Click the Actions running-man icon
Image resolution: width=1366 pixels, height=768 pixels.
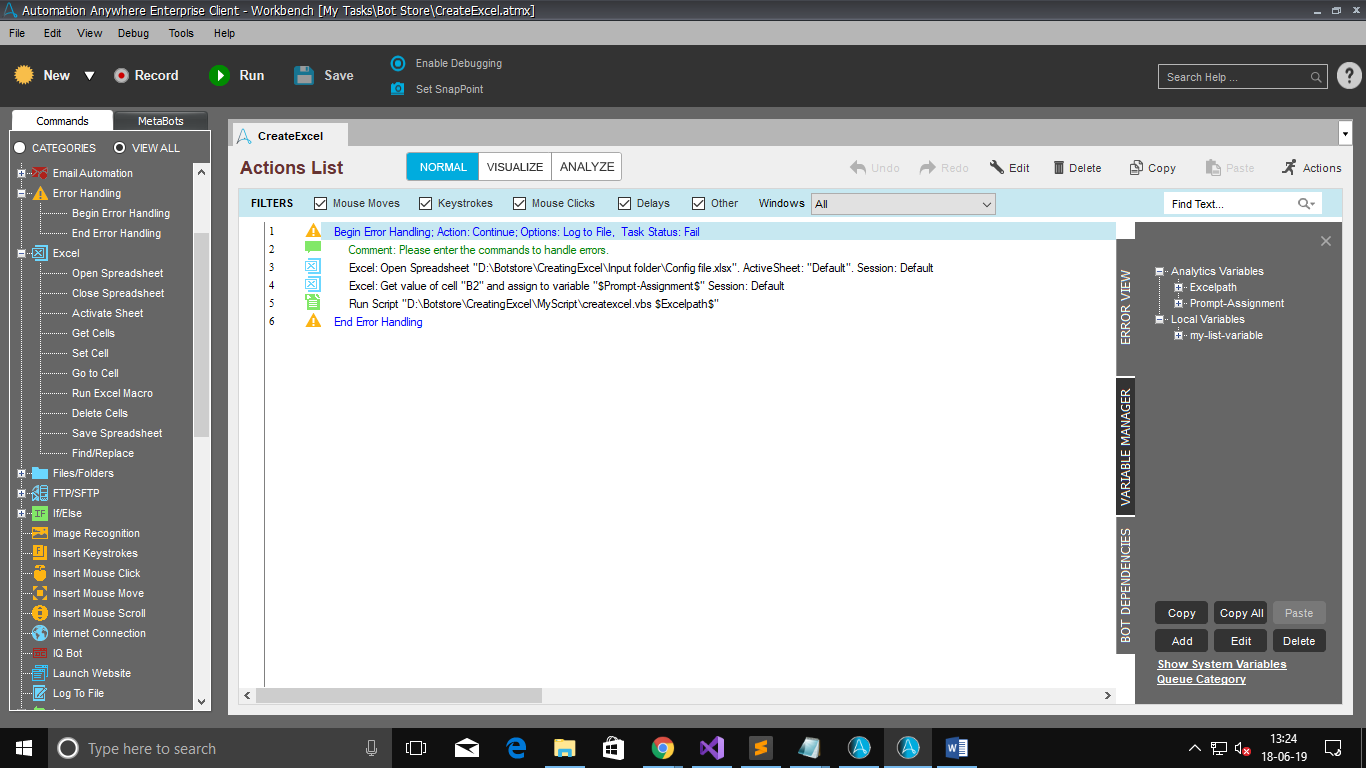(x=1289, y=167)
